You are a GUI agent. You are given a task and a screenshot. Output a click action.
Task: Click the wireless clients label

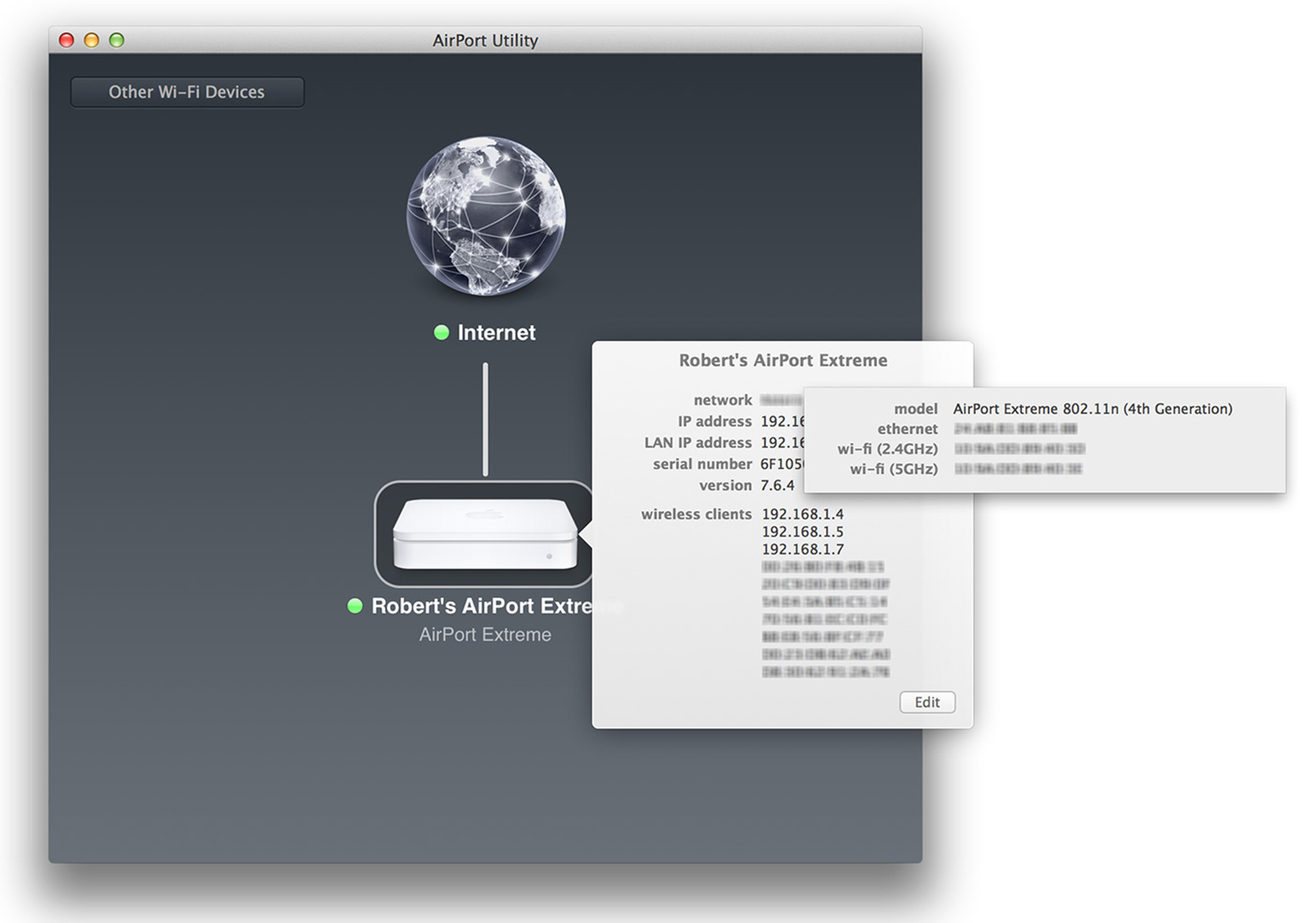click(696, 514)
